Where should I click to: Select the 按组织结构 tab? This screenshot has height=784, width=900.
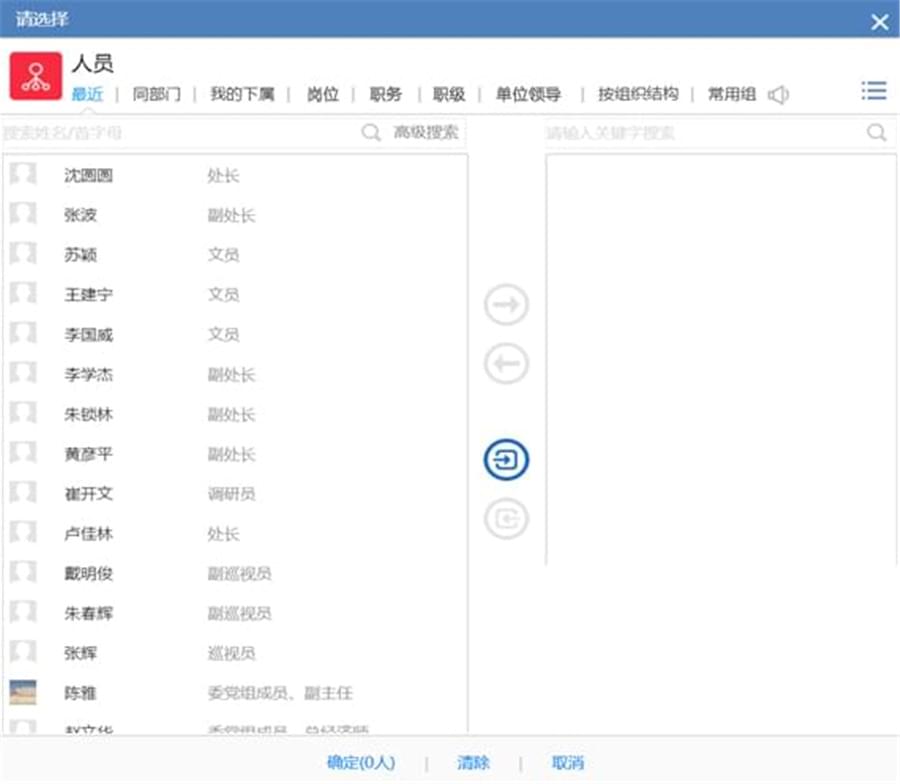pyautogui.click(x=638, y=94)
